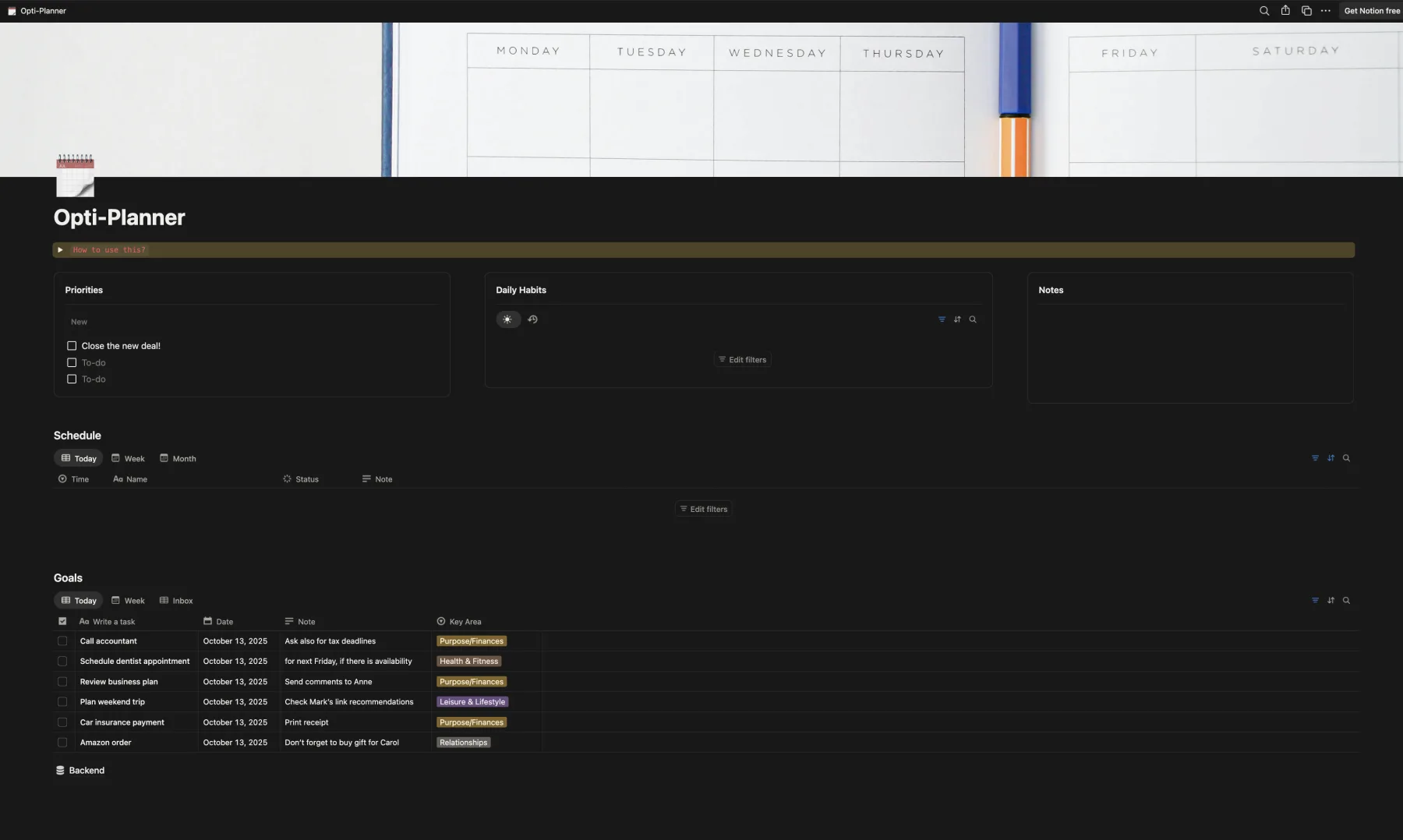1403x840 pixels.
Task: Click the Leisure & Lifestyle tag
Action: [472, 702]
